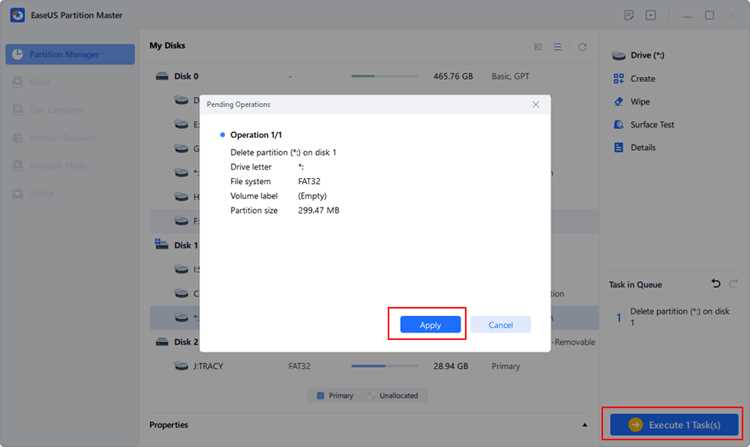Click the J:TRACY usage bar
The width and height of the screenshot is (750, 447).
(385, 366)
